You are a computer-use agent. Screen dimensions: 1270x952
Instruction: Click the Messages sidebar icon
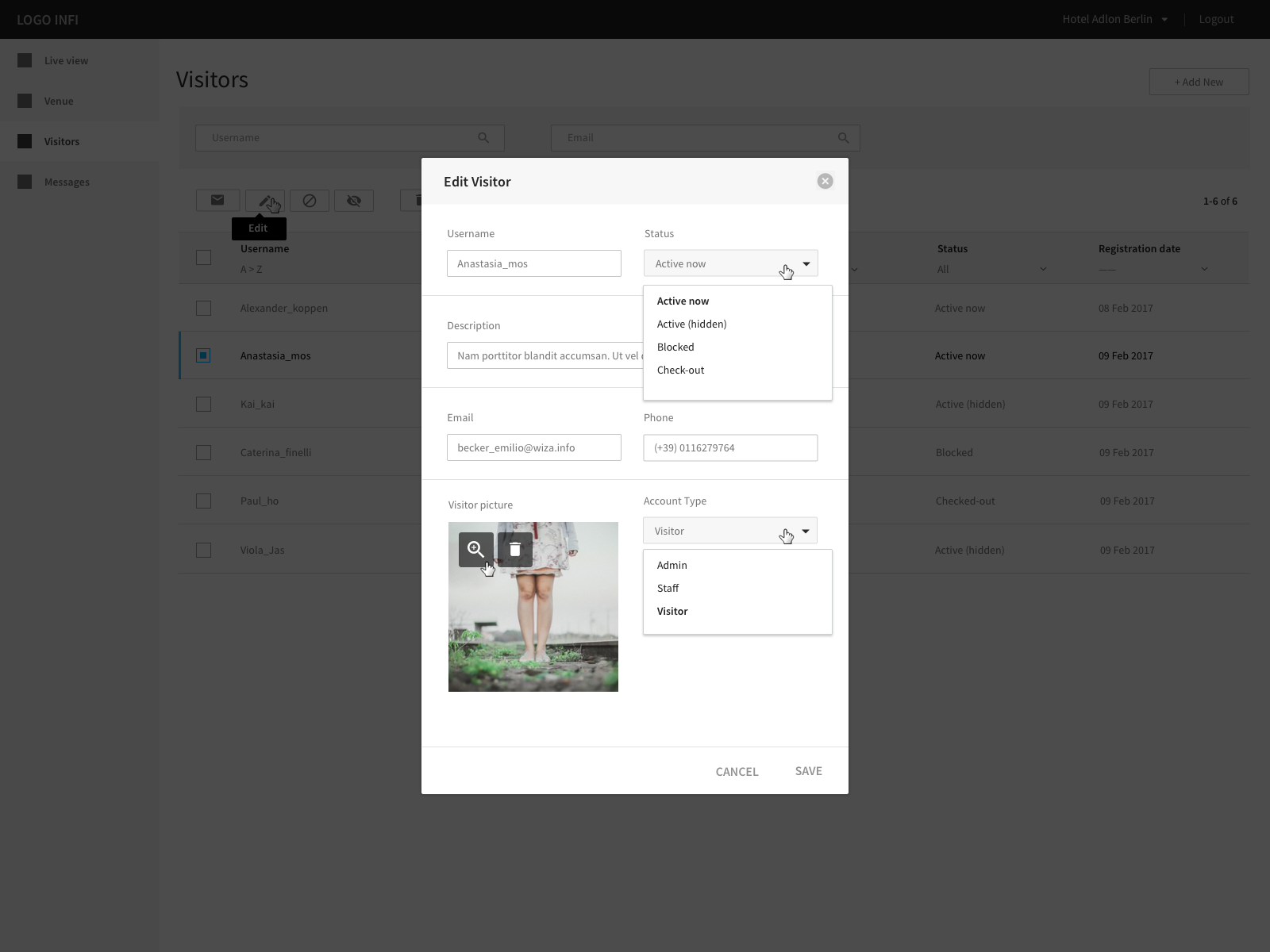point(25,182)
